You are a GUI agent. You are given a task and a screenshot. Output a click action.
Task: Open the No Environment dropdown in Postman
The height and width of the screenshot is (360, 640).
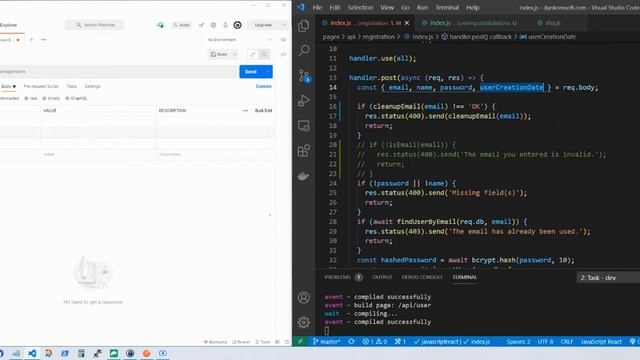point(239,40)
